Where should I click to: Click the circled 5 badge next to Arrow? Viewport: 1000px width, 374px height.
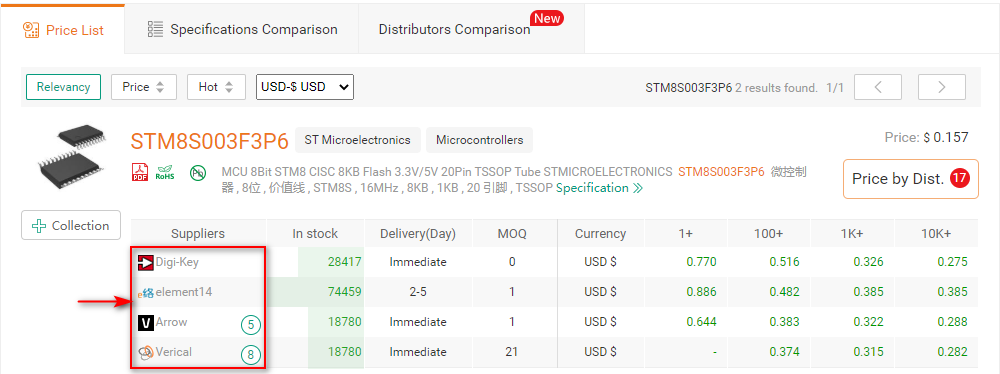(x=251, y=325)
